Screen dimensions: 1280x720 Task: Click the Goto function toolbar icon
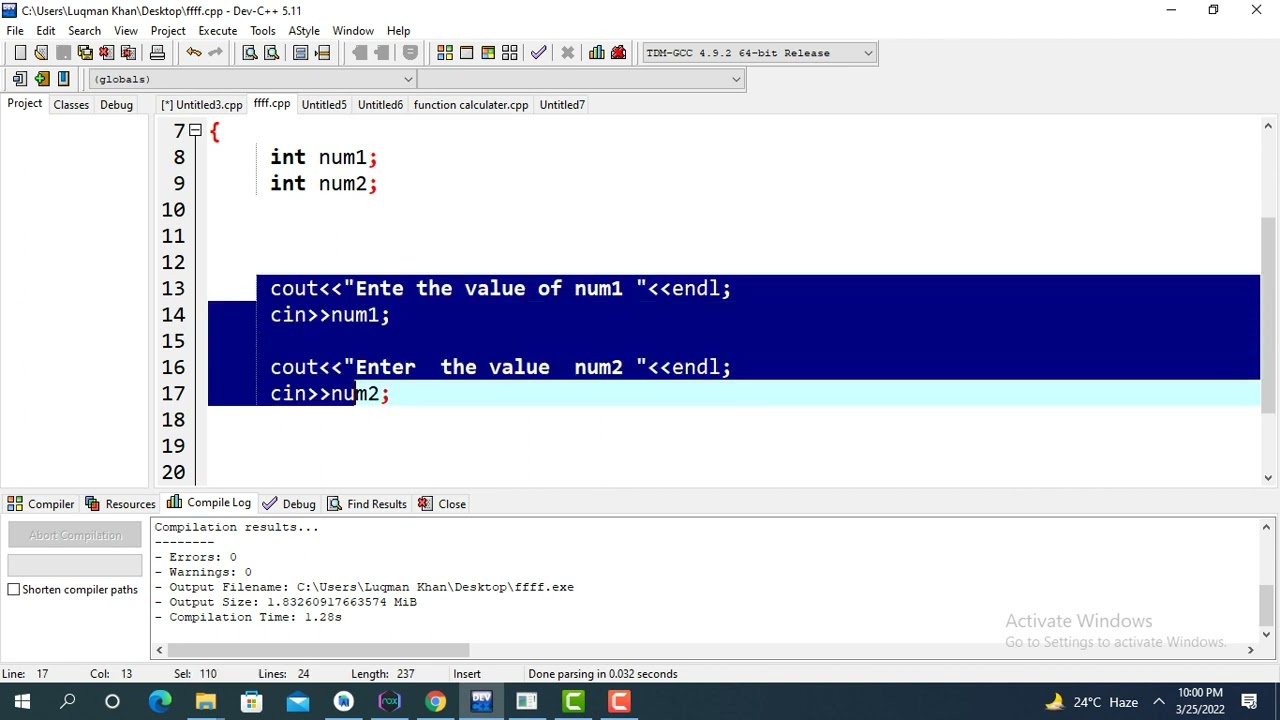click(x=301, y=53)
